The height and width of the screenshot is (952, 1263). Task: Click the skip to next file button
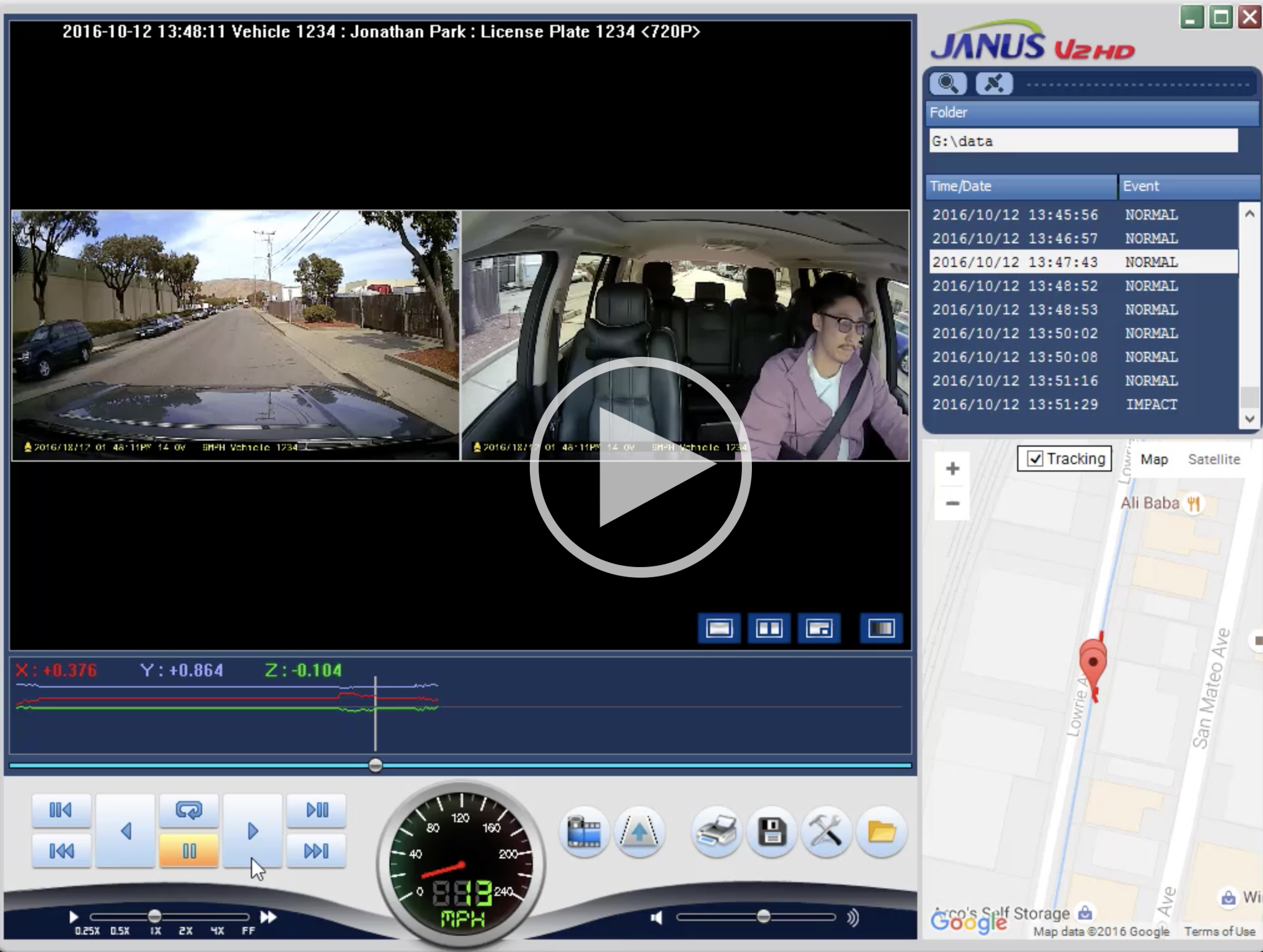[x=316, y=851]
